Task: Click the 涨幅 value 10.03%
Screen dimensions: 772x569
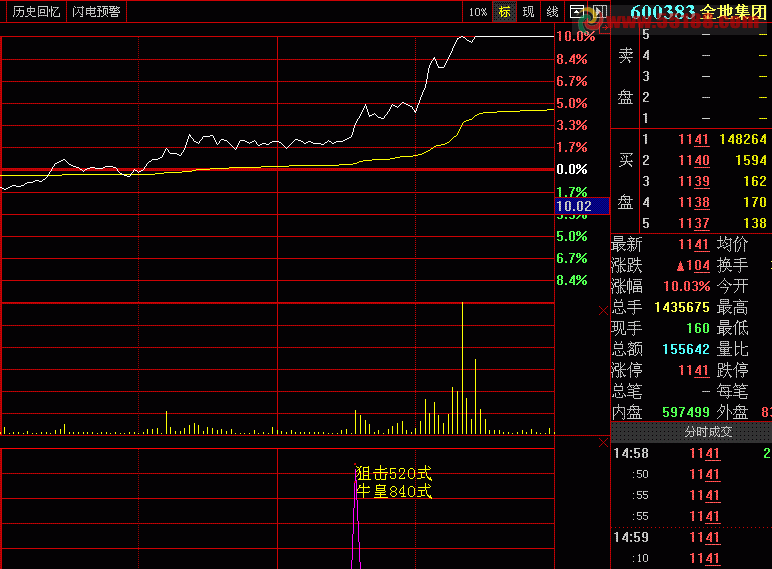Action: [x=687, y=286]
